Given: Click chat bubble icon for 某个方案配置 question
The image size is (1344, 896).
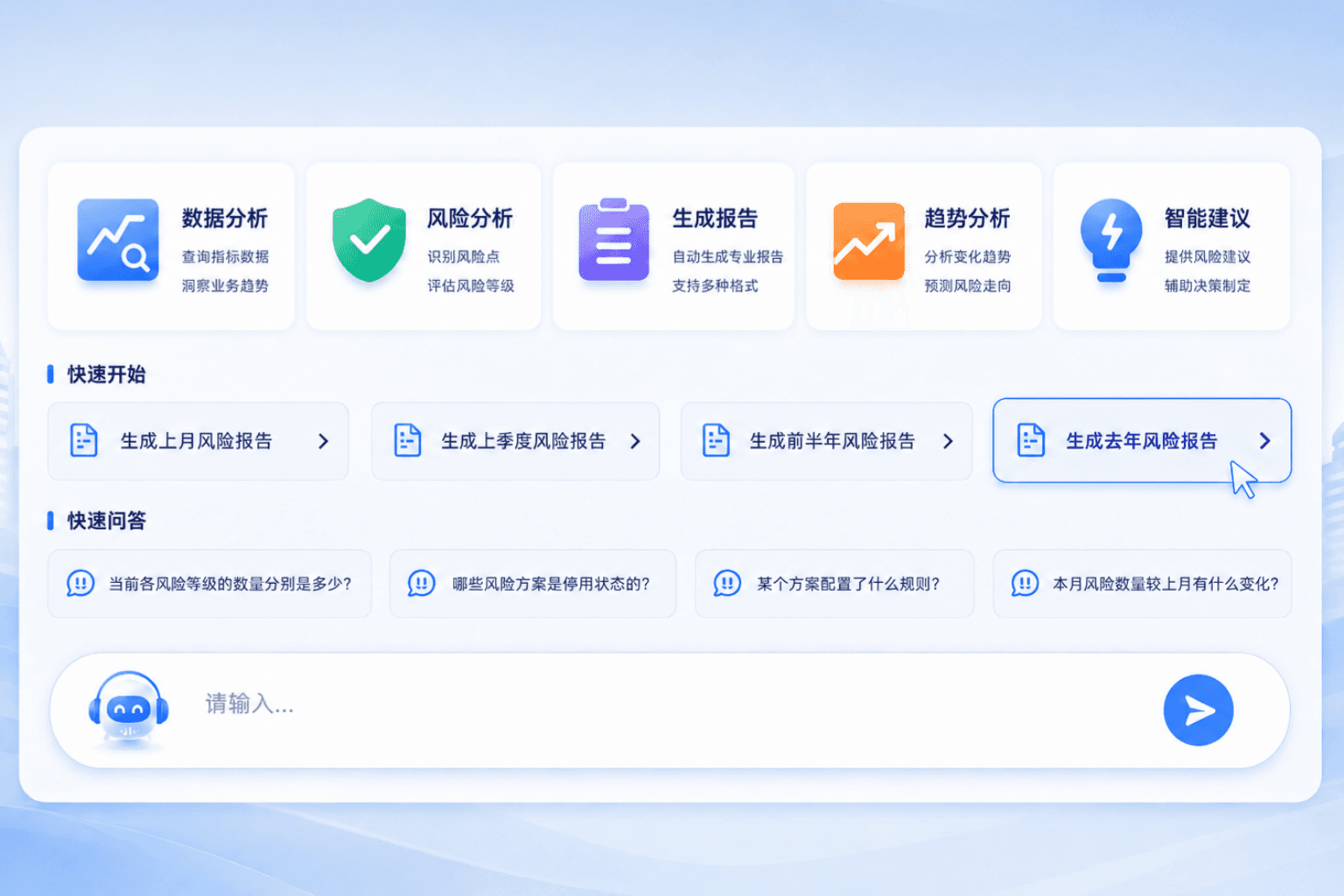Looking at the screenshot, I should [727, 583].
